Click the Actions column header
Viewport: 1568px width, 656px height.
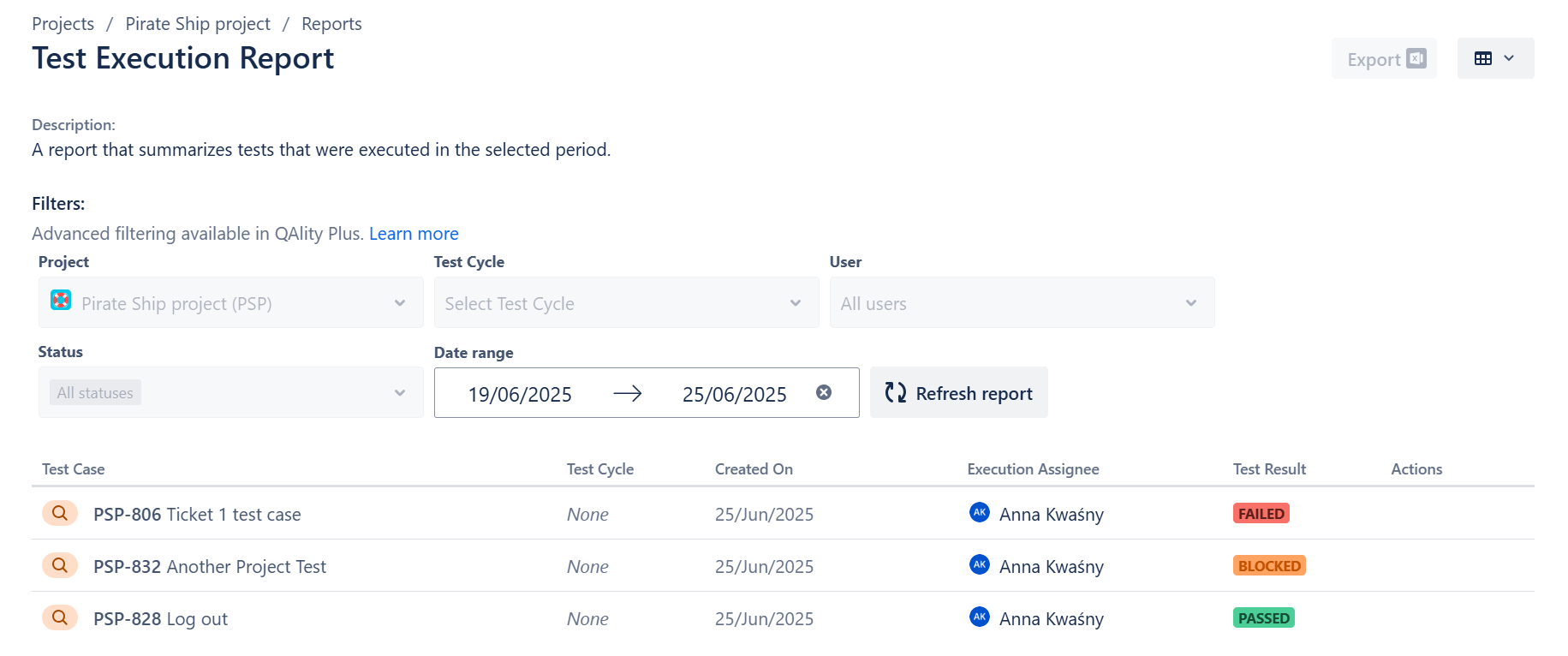point(1416,469)
